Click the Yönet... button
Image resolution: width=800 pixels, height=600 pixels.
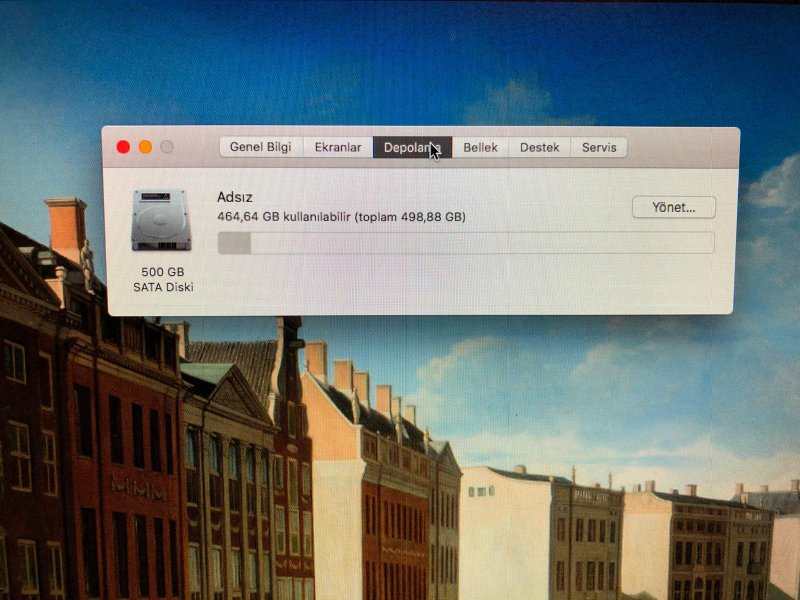(x=673, y=207)
